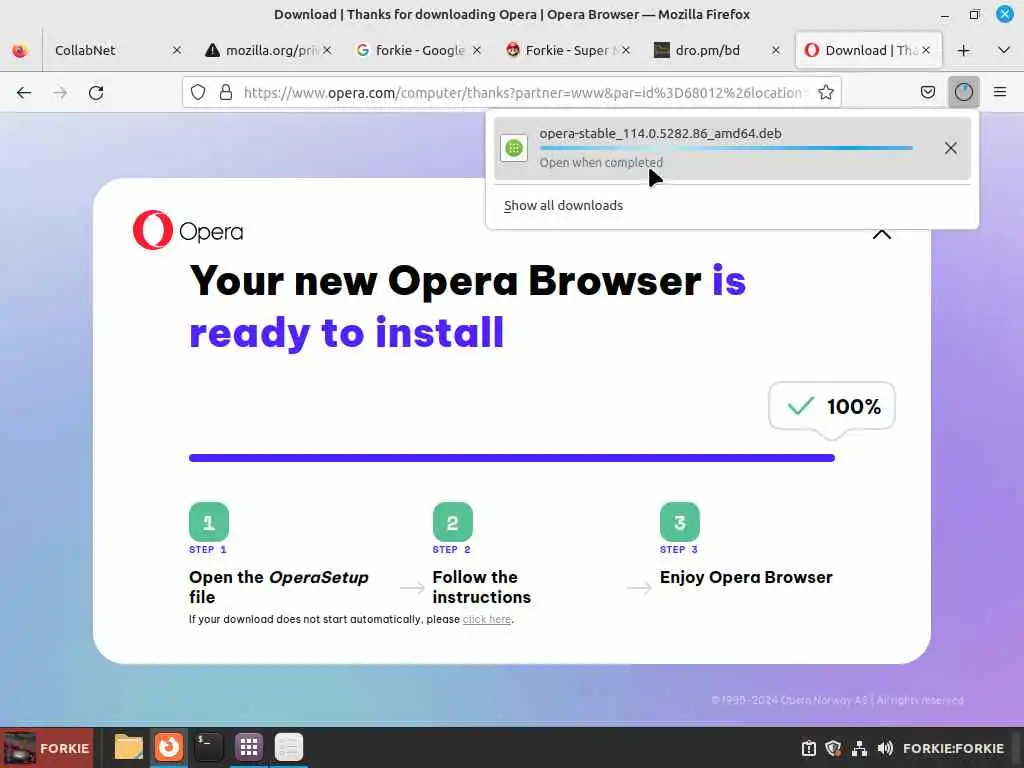
Task: Open the FORKIE start menu
Action: (46, 748)
